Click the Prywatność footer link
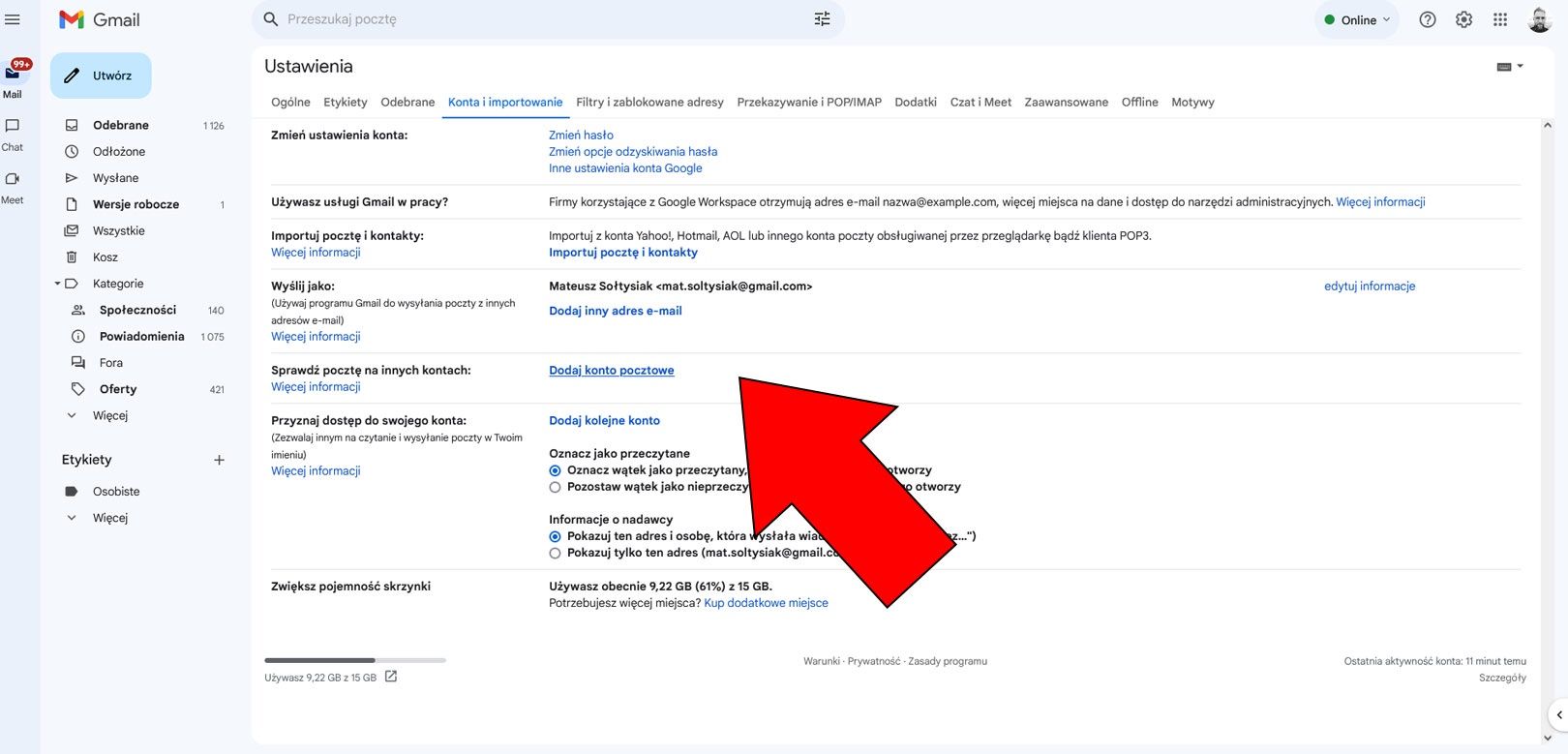This screenshot has width=1568, height=754. tap(874, 661)
